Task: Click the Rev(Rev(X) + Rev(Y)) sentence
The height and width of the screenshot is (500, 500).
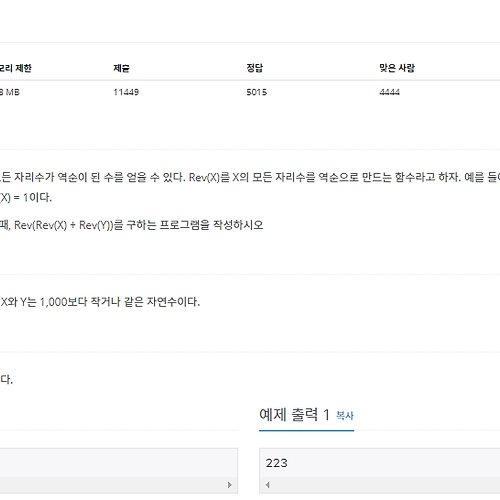Action: pos(132,225)
